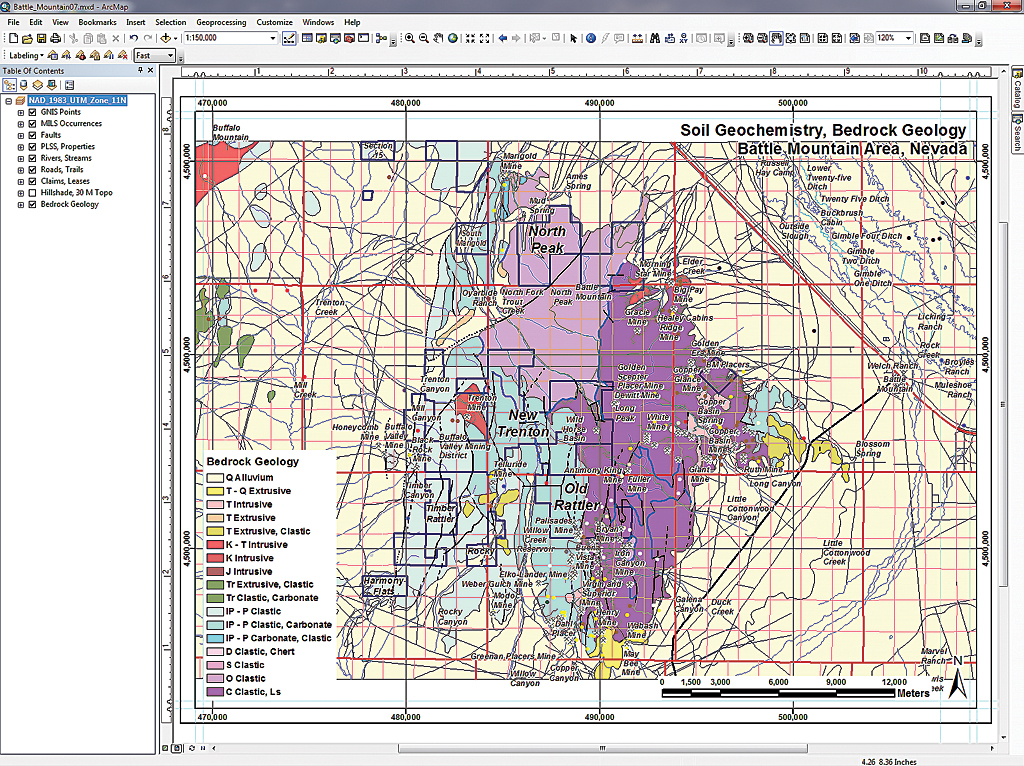Collapse NAD_1983_UTM_Zone_11N data frame
This screenshot has height=766, width=1024.
click(8, 101)
